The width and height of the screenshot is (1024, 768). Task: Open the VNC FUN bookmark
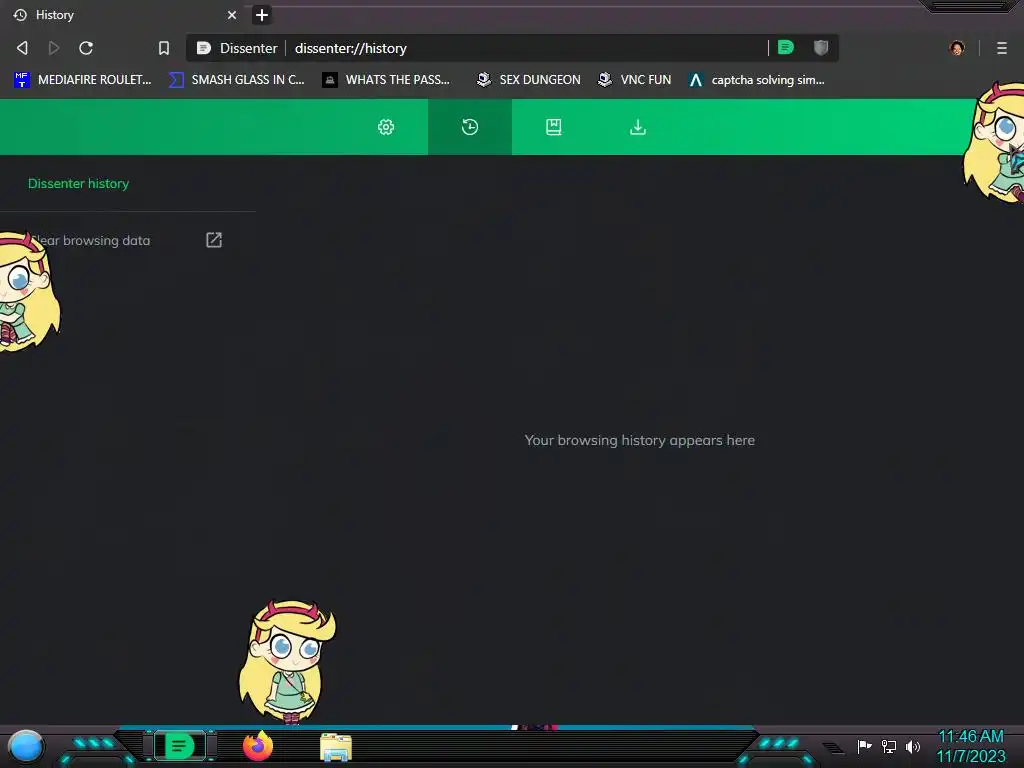point(635,80)
